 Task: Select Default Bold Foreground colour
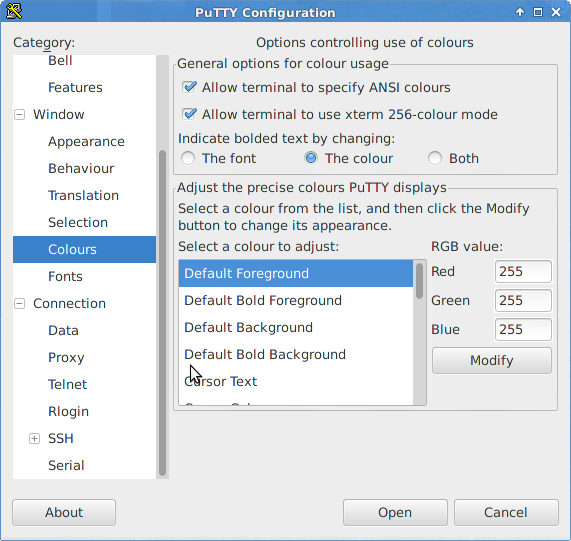[x=296, y=300]
